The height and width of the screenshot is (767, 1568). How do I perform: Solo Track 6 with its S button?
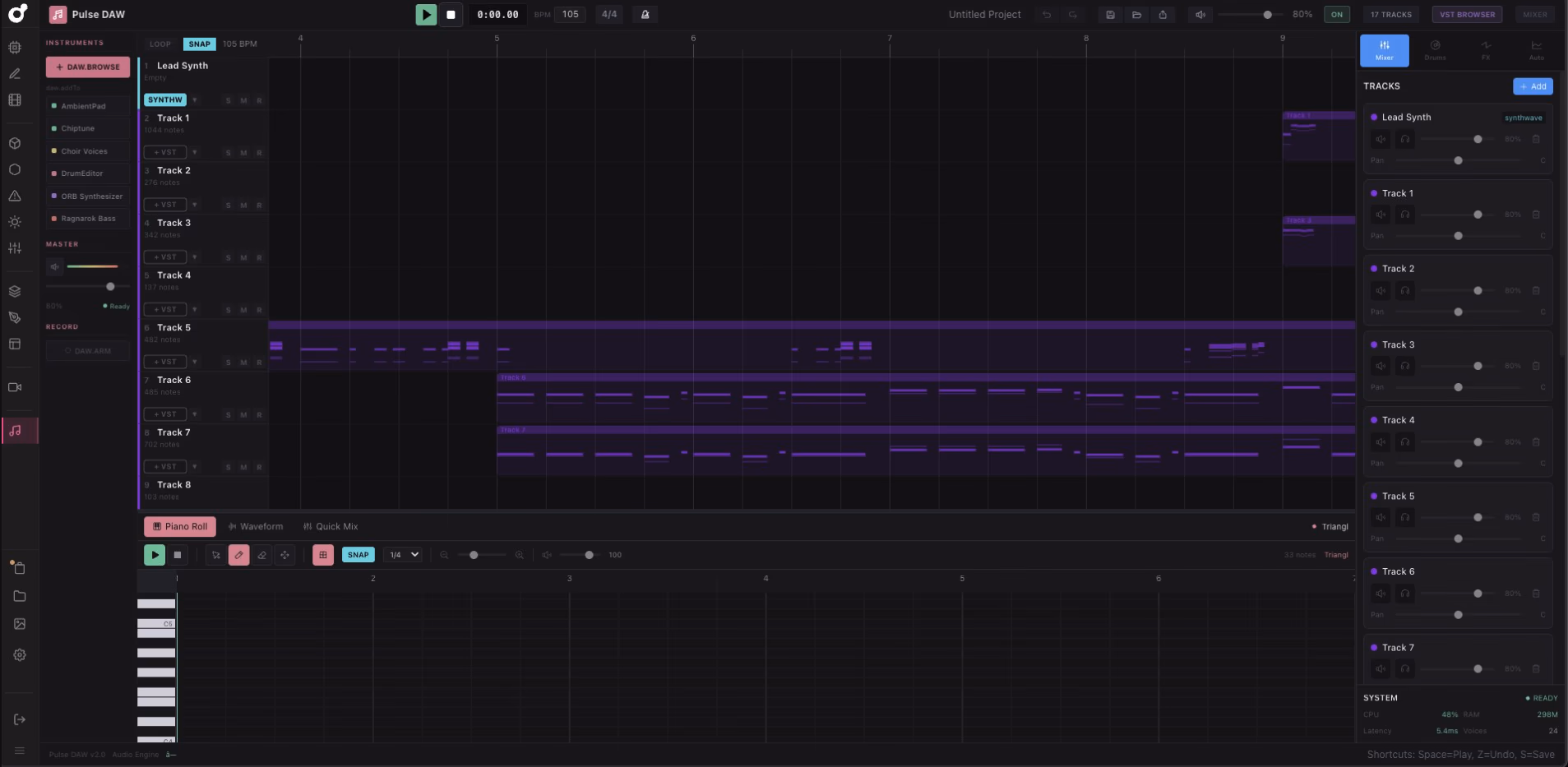click(228, 415)
